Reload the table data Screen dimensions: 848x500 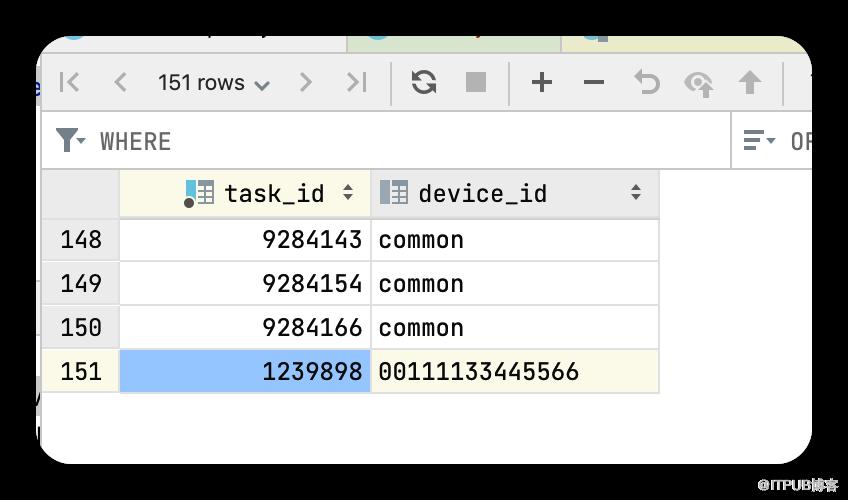coord(423,83)
